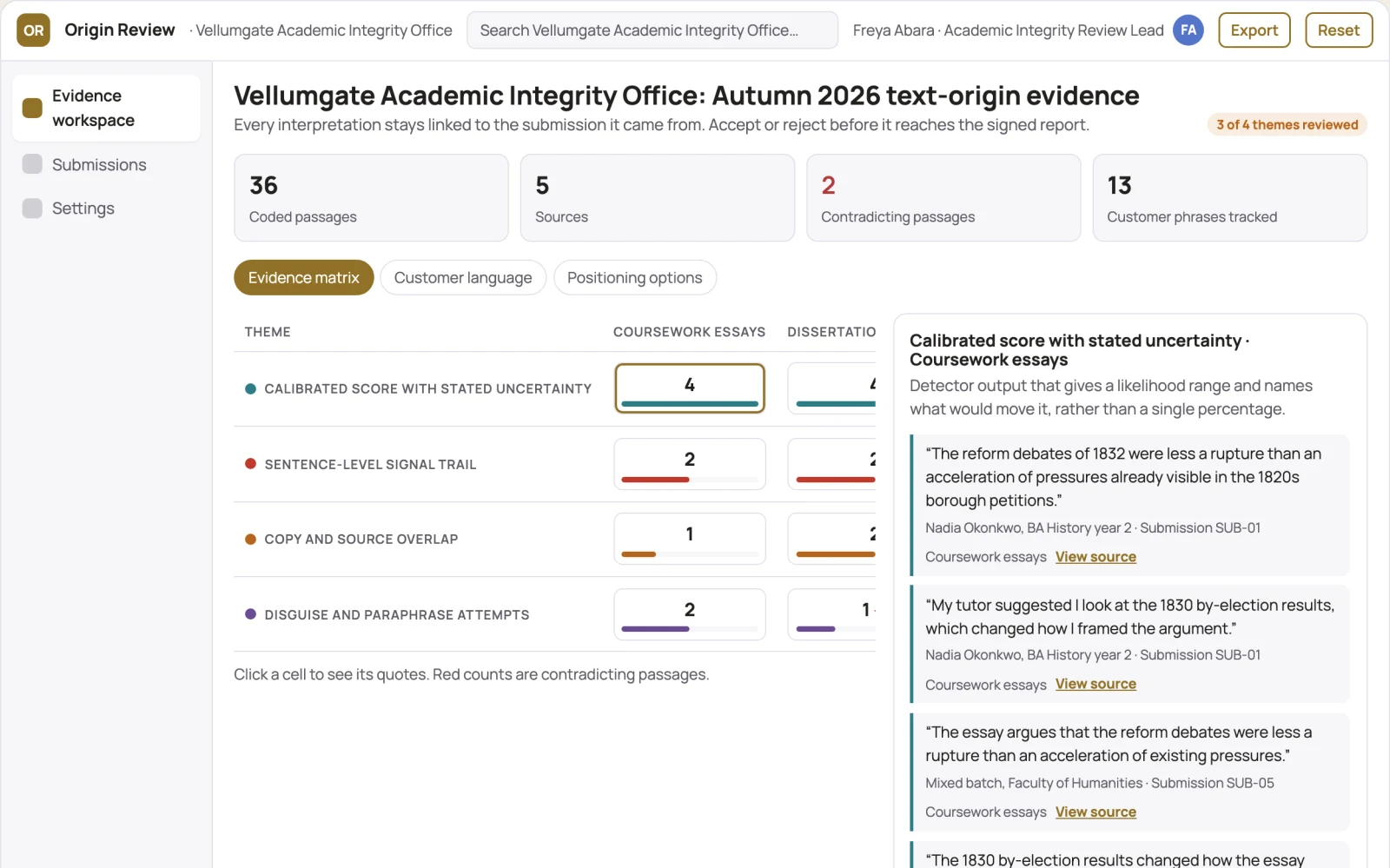The height and width of the screenshot is (868, 1390).
Task: Switch to the Evidence matrix tab
Action: click(x=304, y=278)
